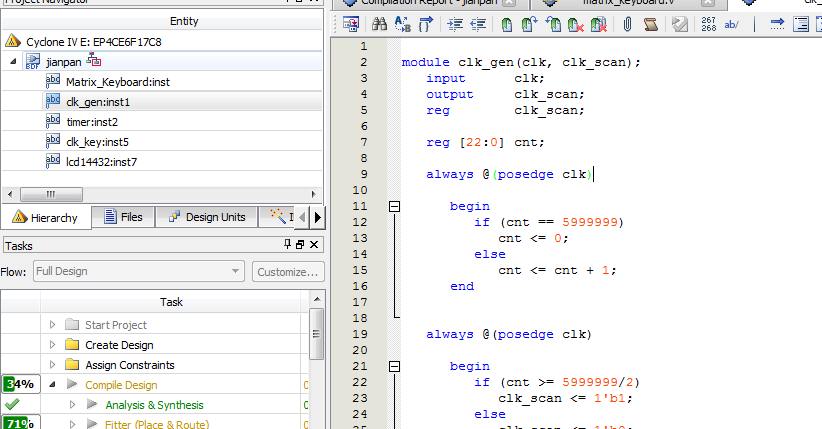
Task: Select timer:inst2 in the hierarchy
Action: pyautogui.click(x=91, y=122)
